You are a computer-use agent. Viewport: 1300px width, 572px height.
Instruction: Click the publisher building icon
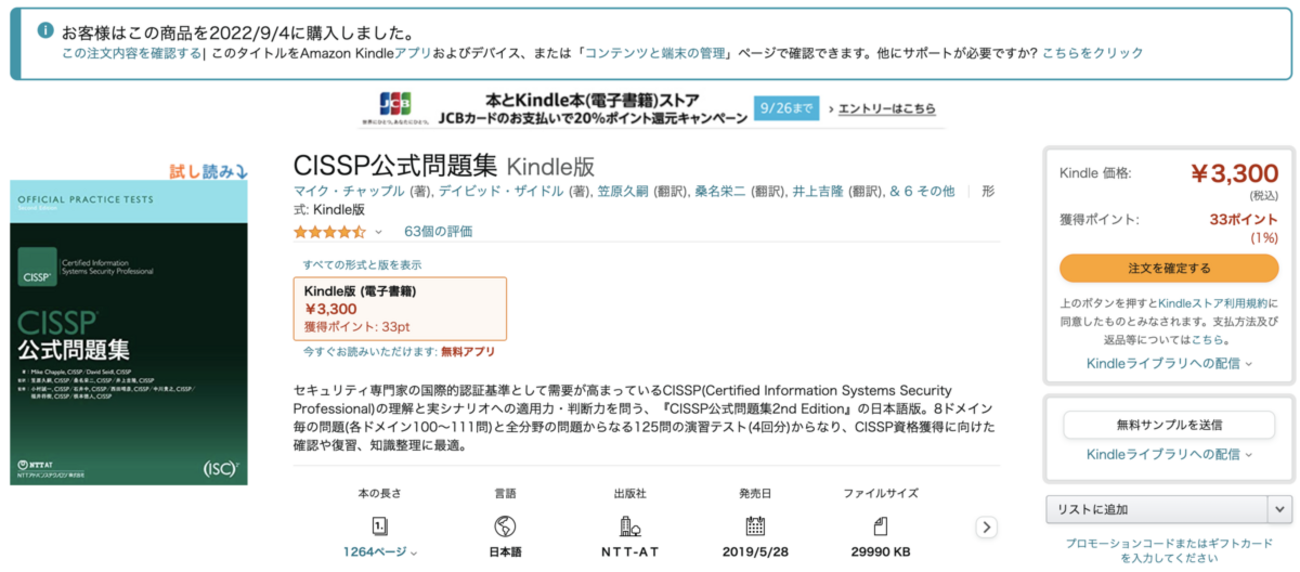pyautogui.click(x=630, y=526)
